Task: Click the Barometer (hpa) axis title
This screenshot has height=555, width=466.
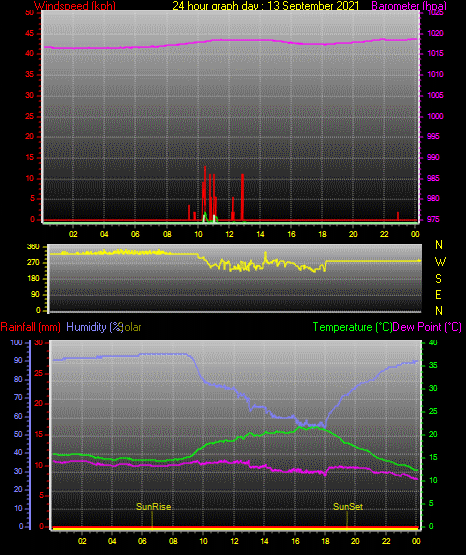Action: 409,6
